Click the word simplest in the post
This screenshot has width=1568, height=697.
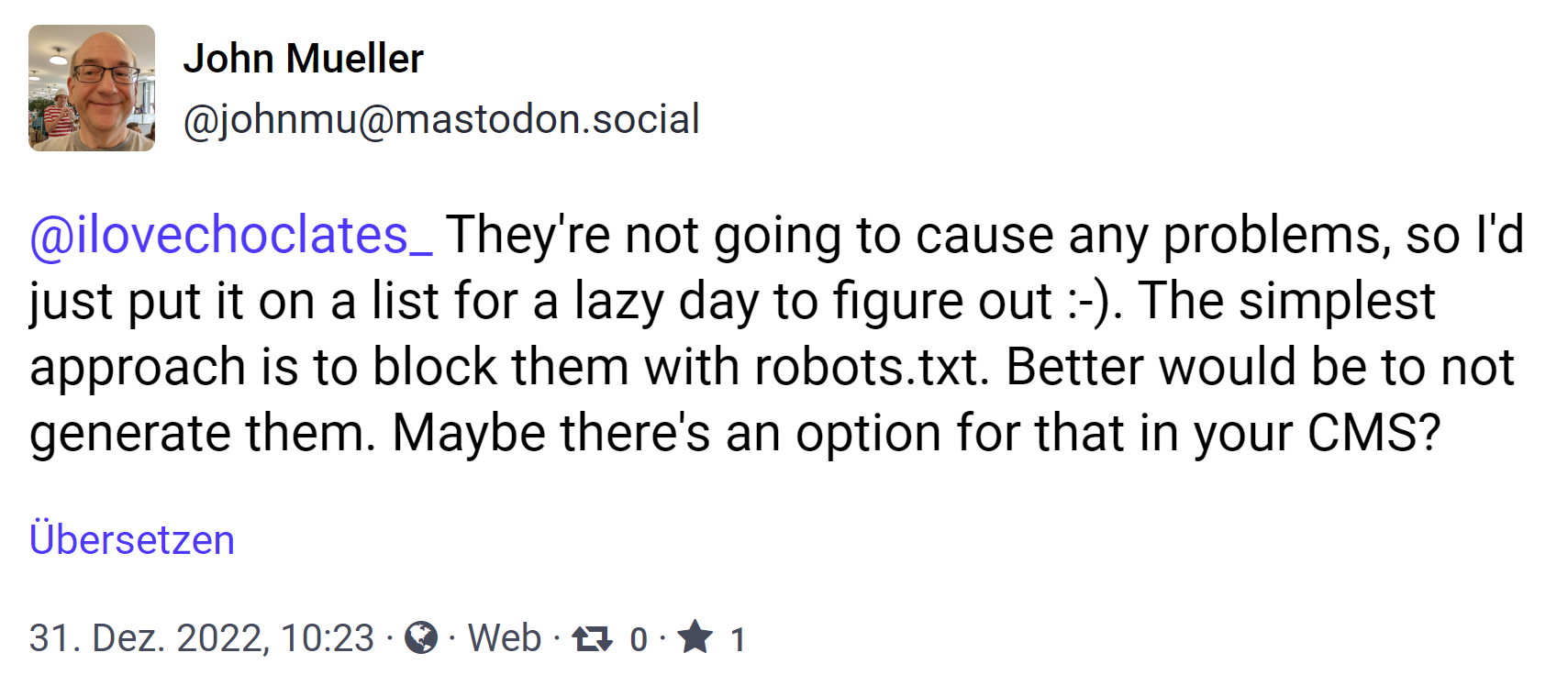tap(1337, 301)
